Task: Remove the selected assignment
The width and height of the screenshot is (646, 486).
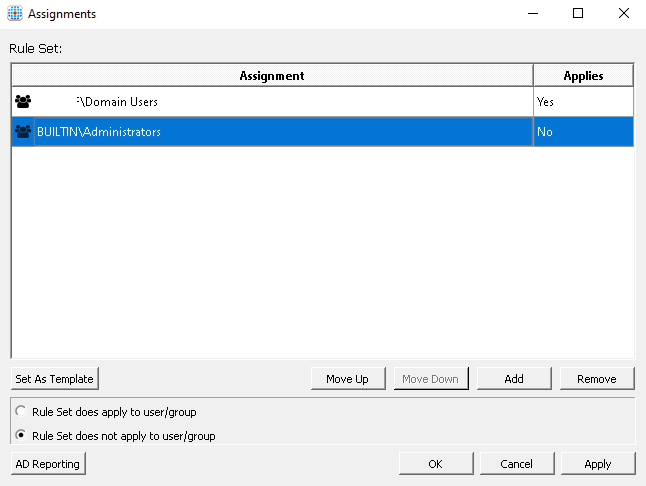Action: [x=597, y=379]
